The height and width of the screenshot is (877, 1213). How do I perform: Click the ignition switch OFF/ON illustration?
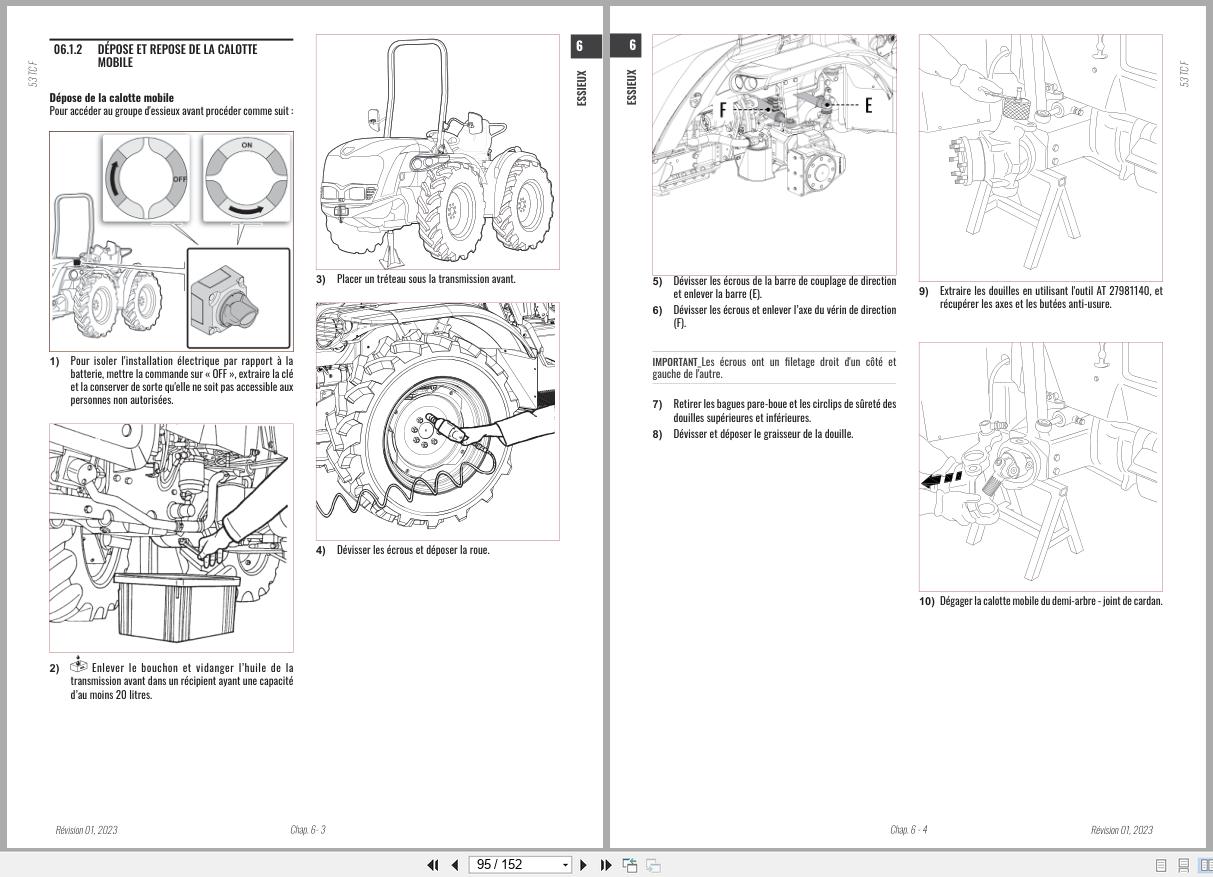pos(171,240)
